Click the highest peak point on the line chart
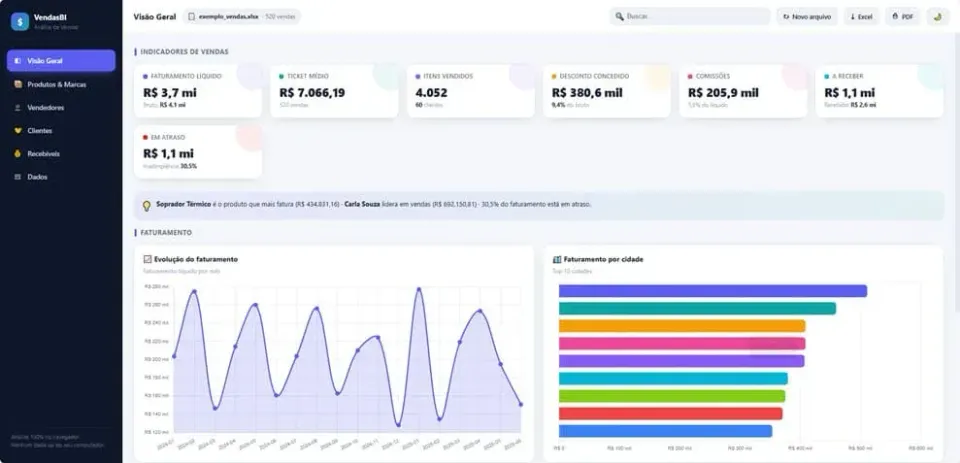960x463 pixels. point(419,289)
